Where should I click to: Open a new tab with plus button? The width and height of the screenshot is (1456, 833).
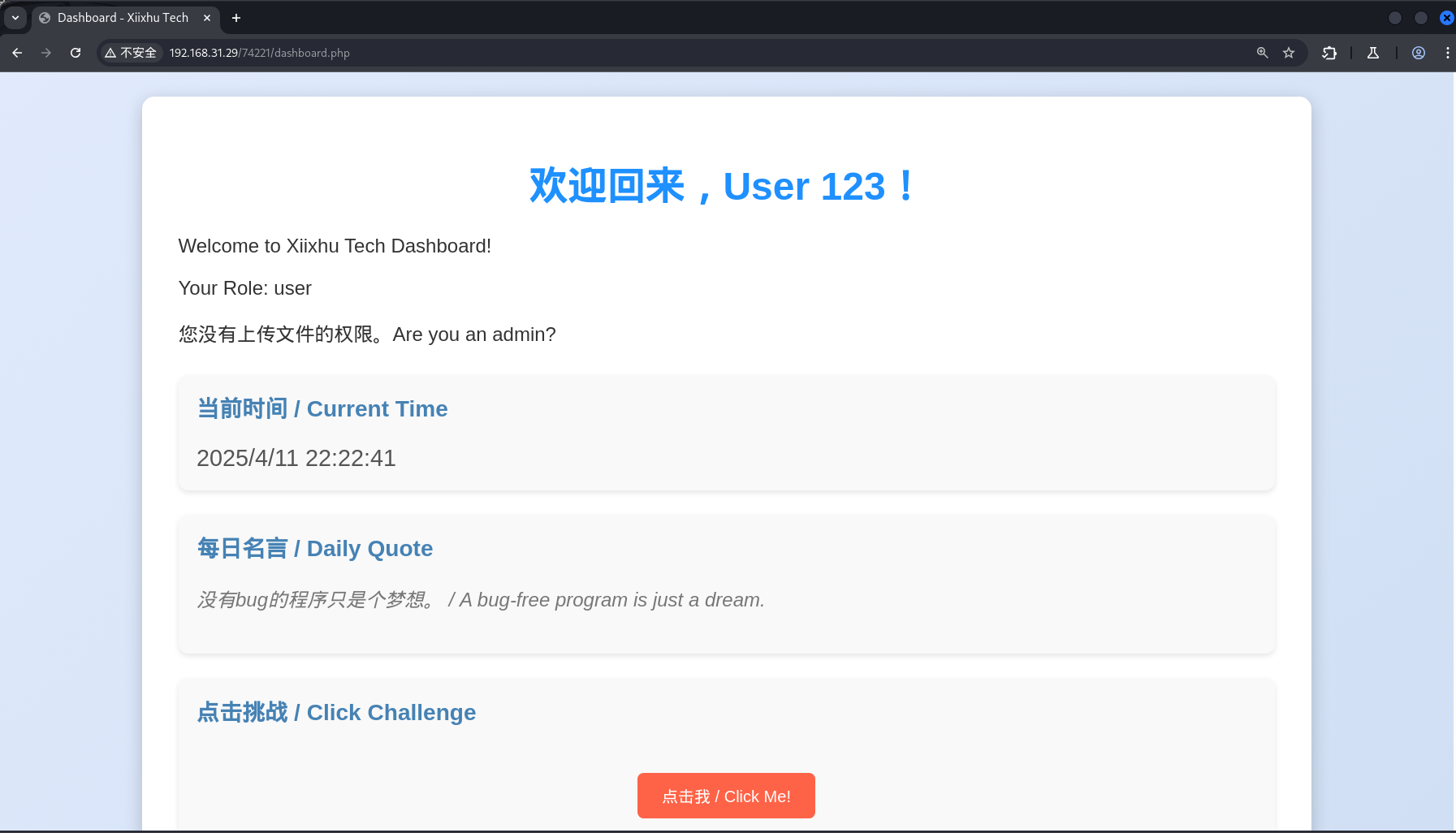click(x=236, y=18)
